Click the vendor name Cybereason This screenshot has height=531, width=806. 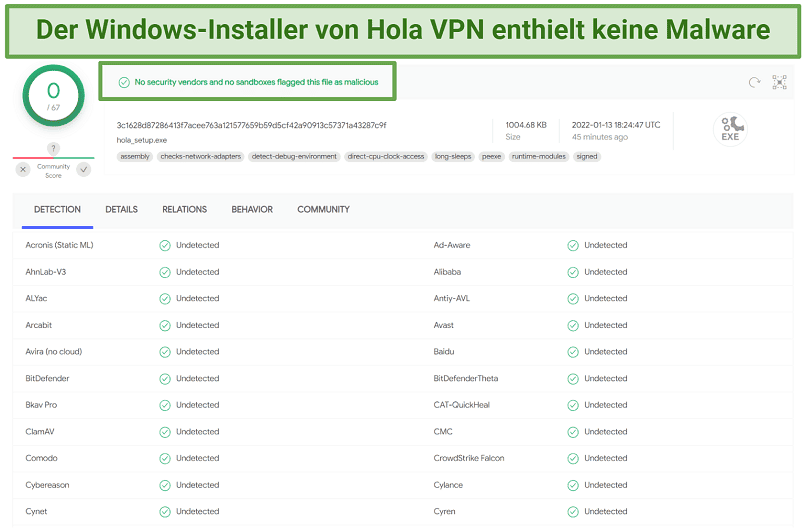click(x=47, y=485)
